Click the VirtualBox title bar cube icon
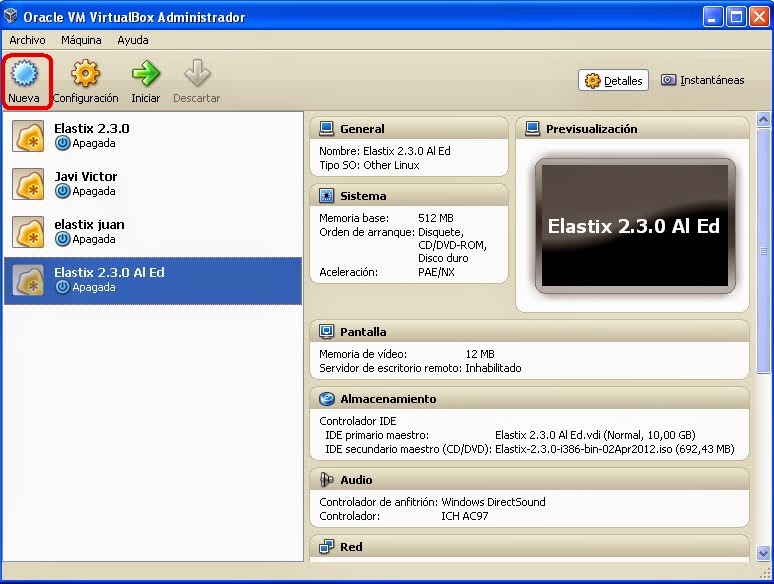Image resolution: width=774 pixels, height=584 pixels. coord(10,16)
